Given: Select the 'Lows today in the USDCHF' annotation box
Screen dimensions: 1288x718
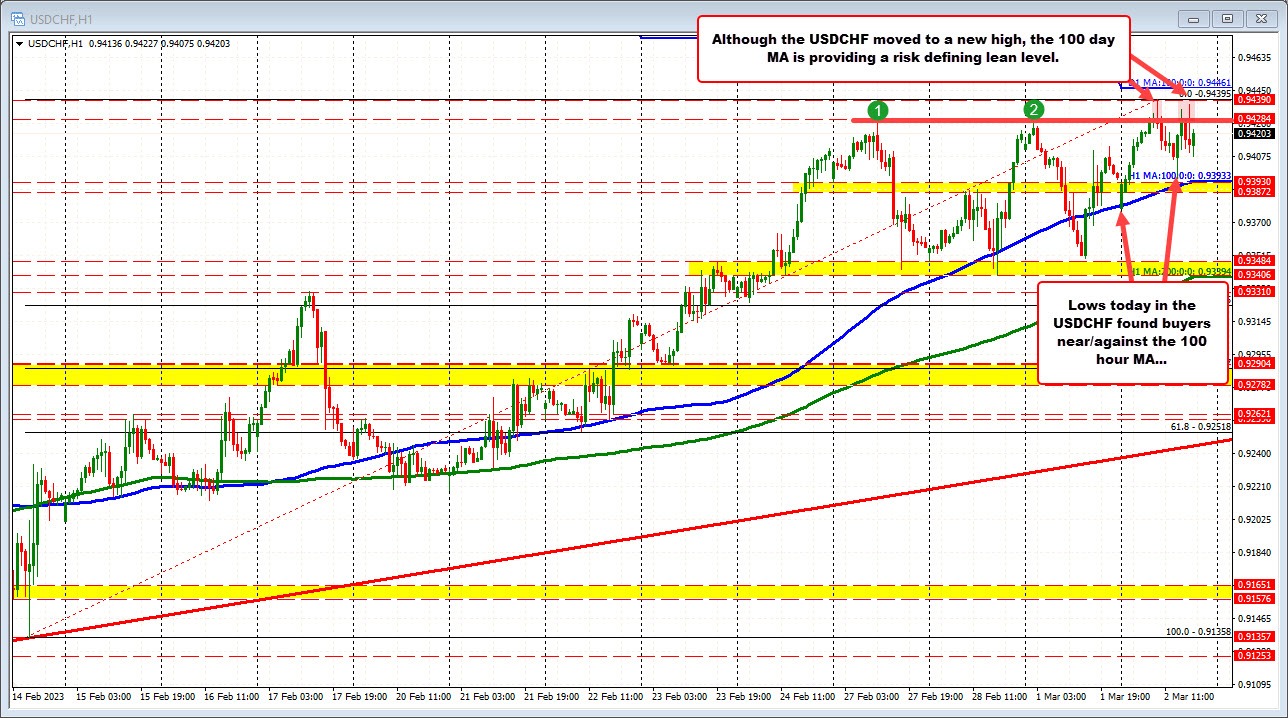Looking at the screenshot, I should click(x=1132, y=333).
